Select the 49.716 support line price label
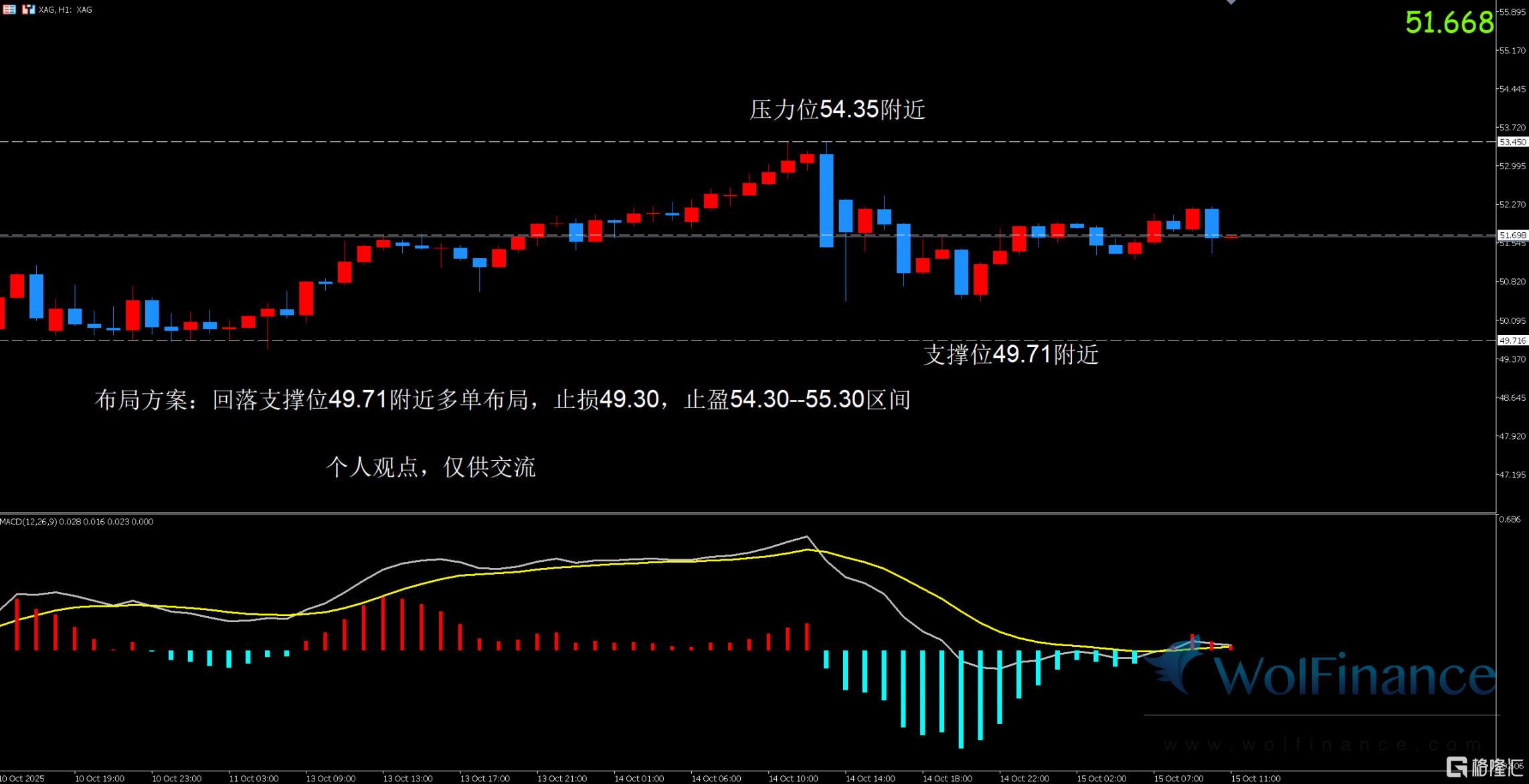 (x=1512, y=340)
